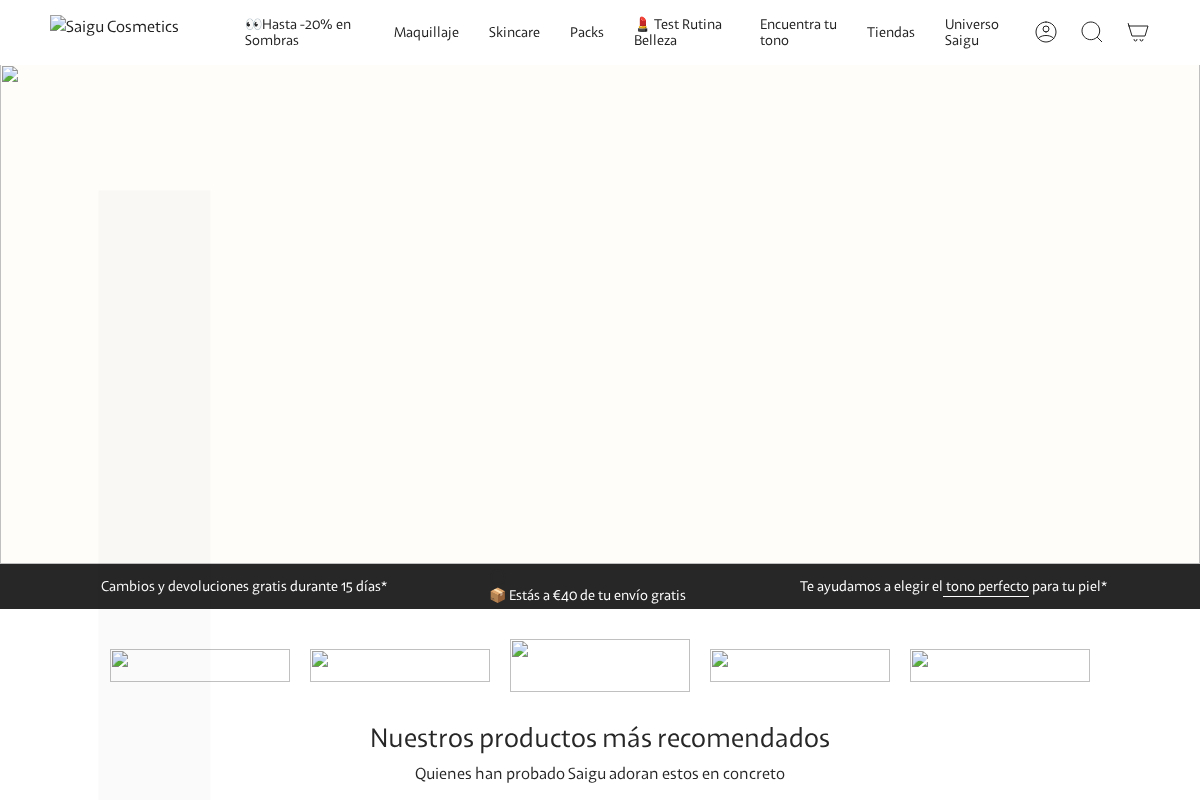Open Universo Saigu

click(971, 32)
